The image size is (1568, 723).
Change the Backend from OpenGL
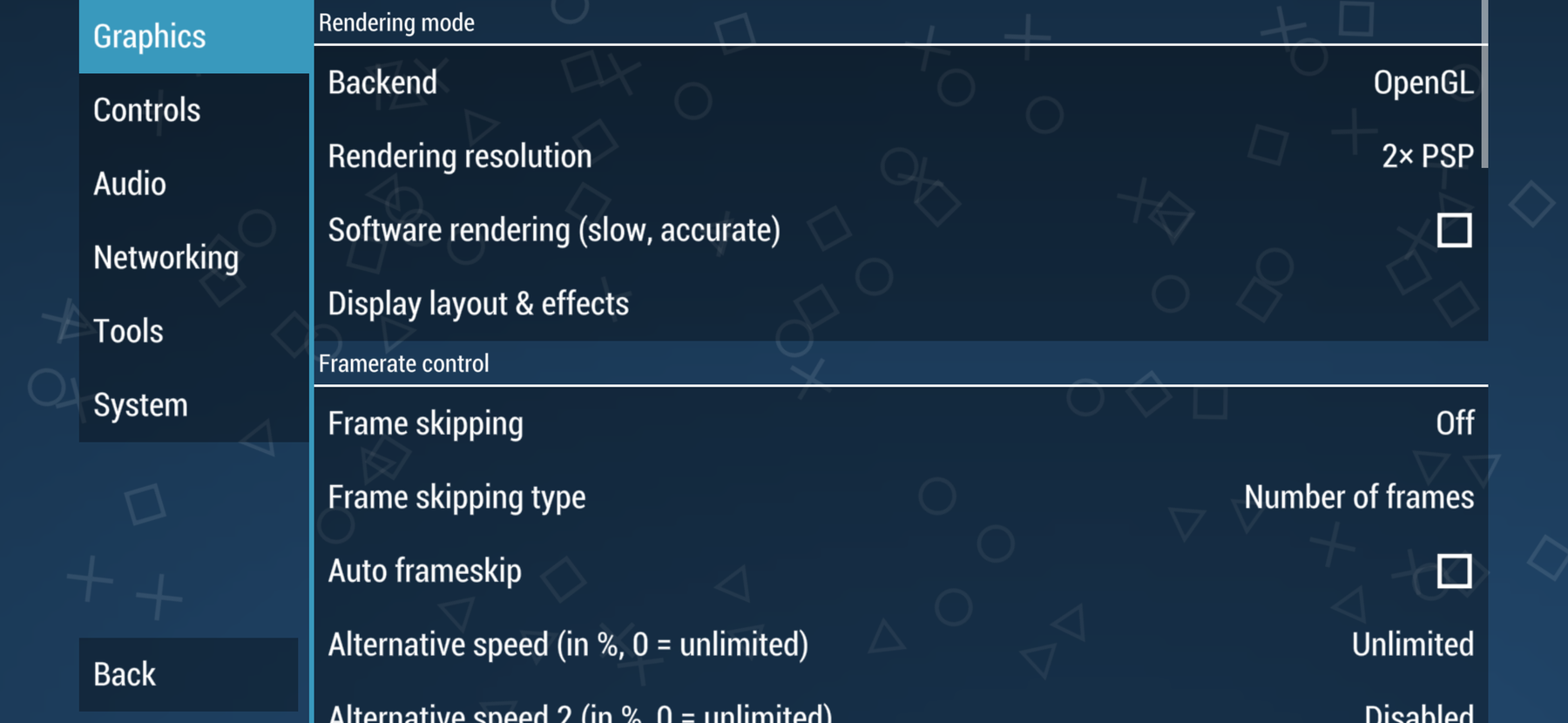(x=1422, y=83)
